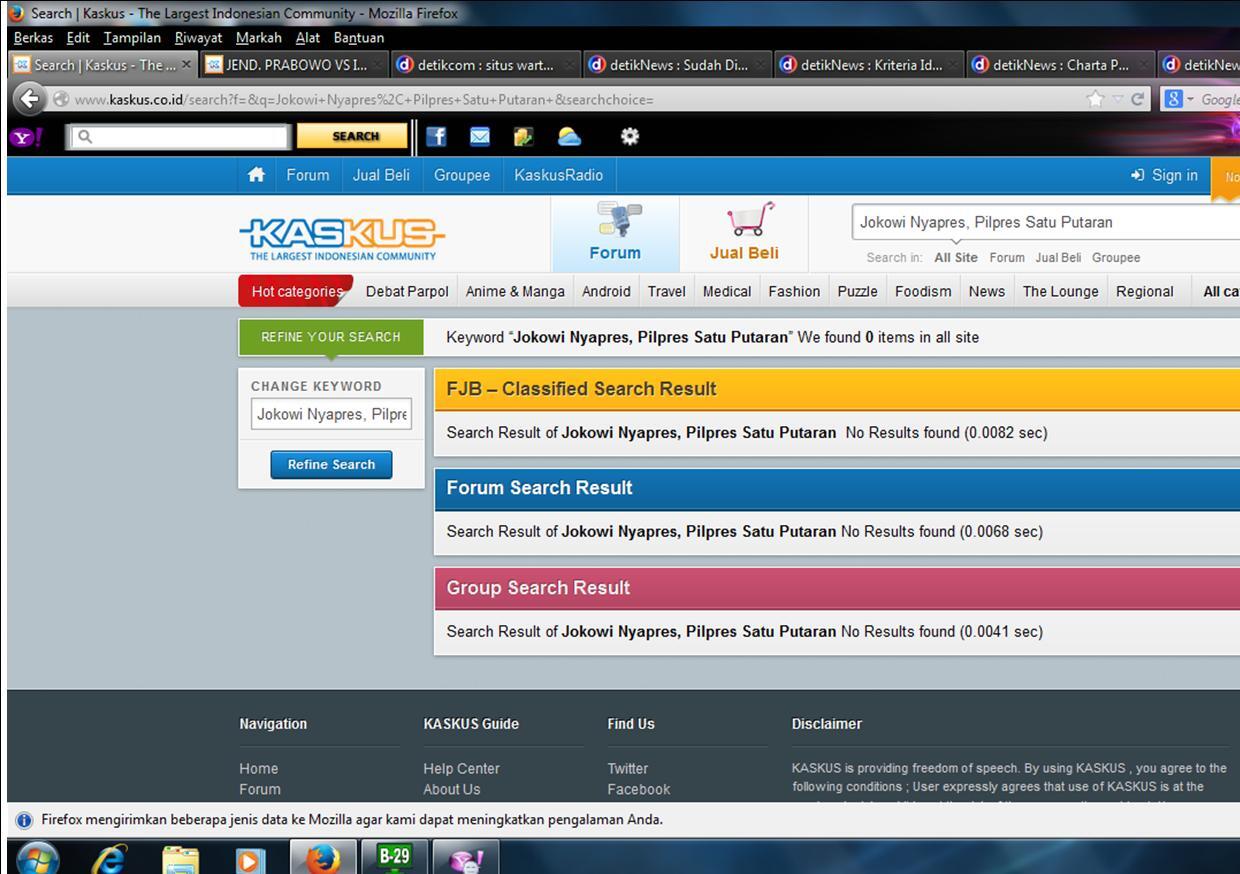
Task: Open the Anime & Manga category
Action: pyautogui.click(x=515, y=291)
